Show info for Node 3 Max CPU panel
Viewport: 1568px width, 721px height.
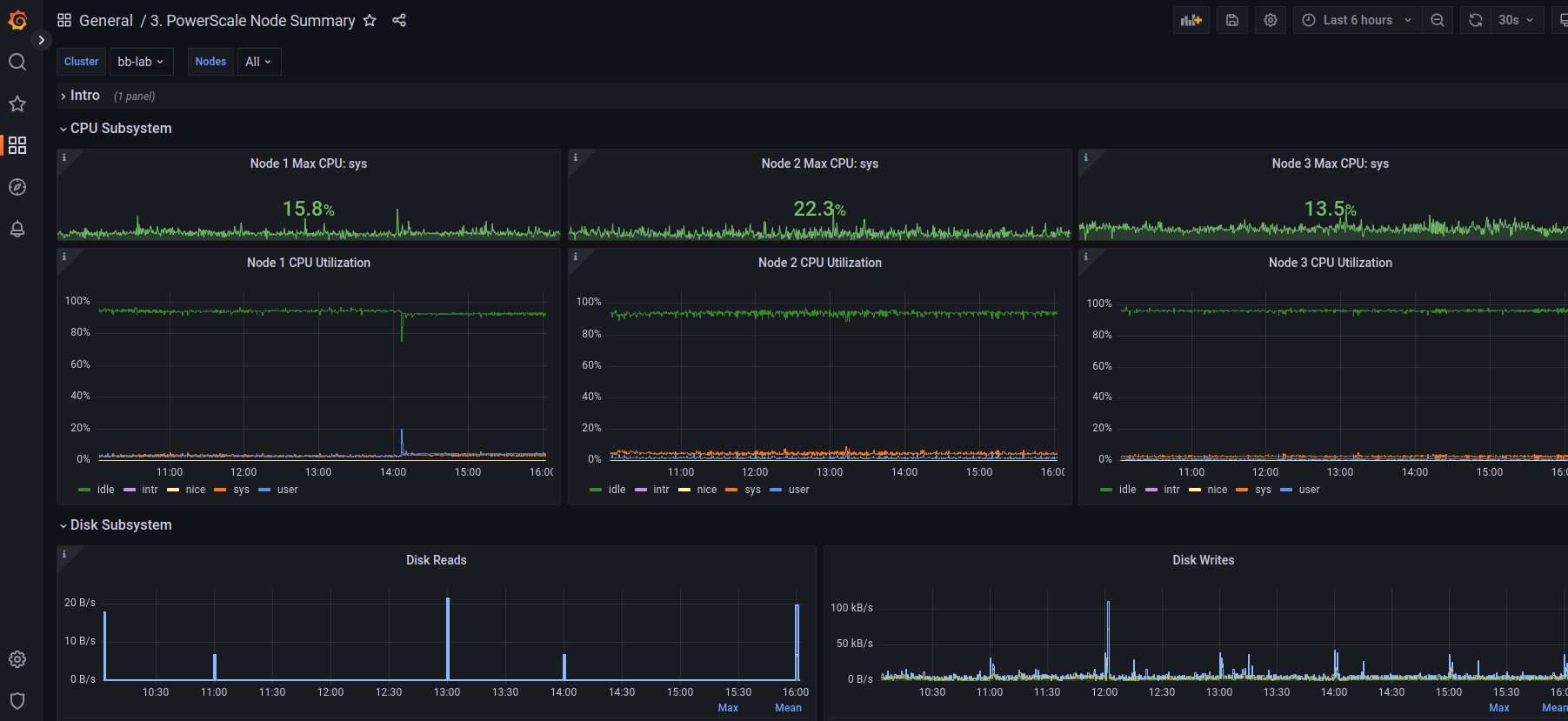click(x=1086, y=157)
